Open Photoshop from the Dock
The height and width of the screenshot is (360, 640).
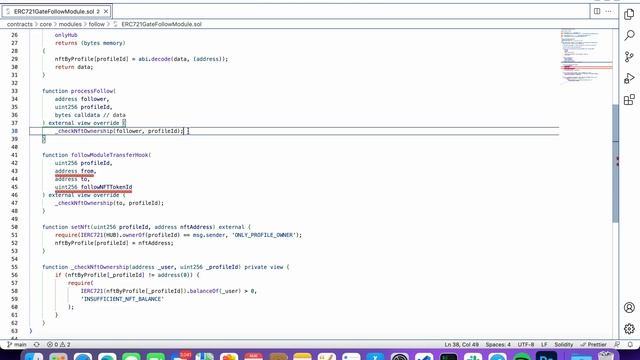point(547,356)
